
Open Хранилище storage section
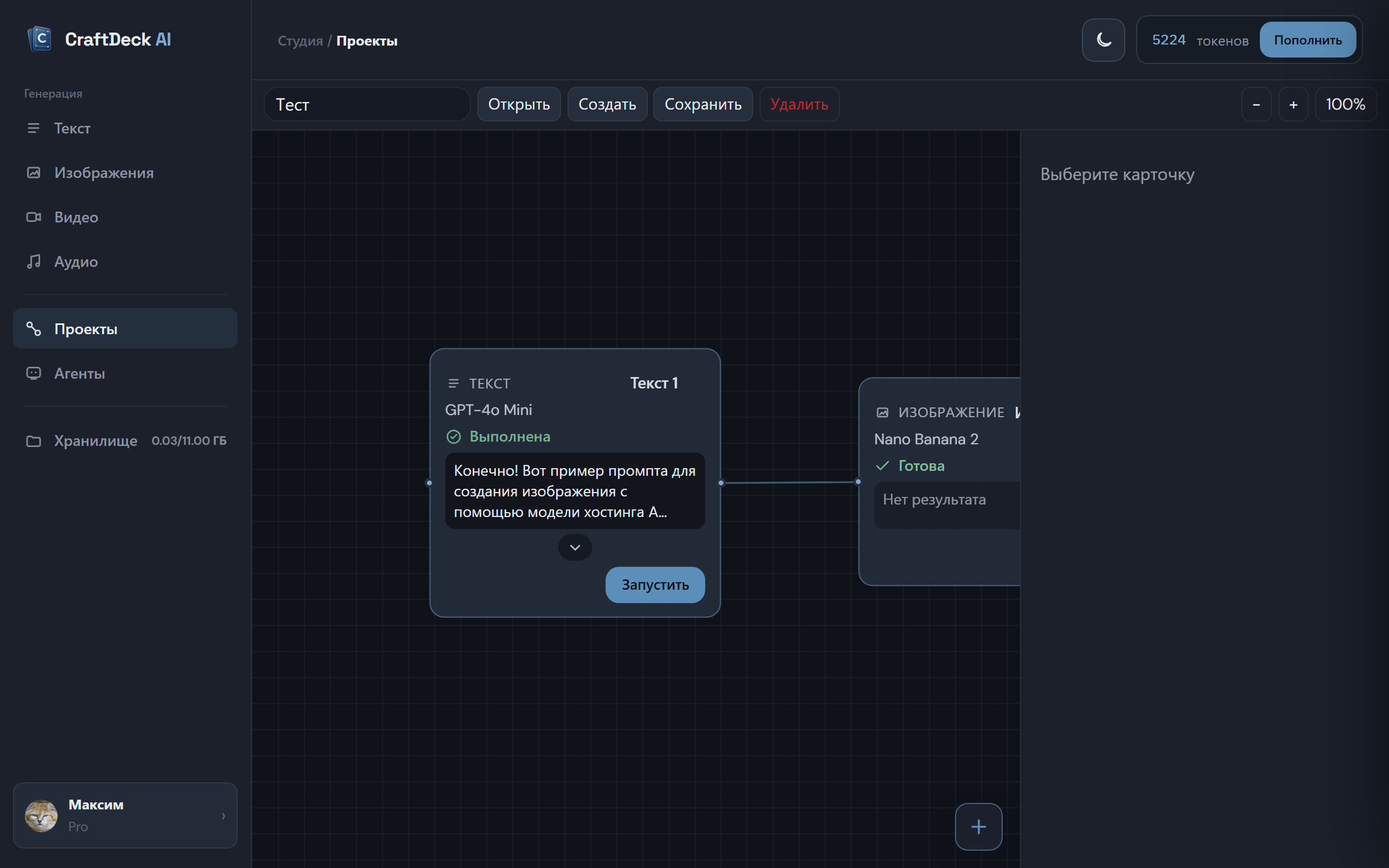click(125, 441)
